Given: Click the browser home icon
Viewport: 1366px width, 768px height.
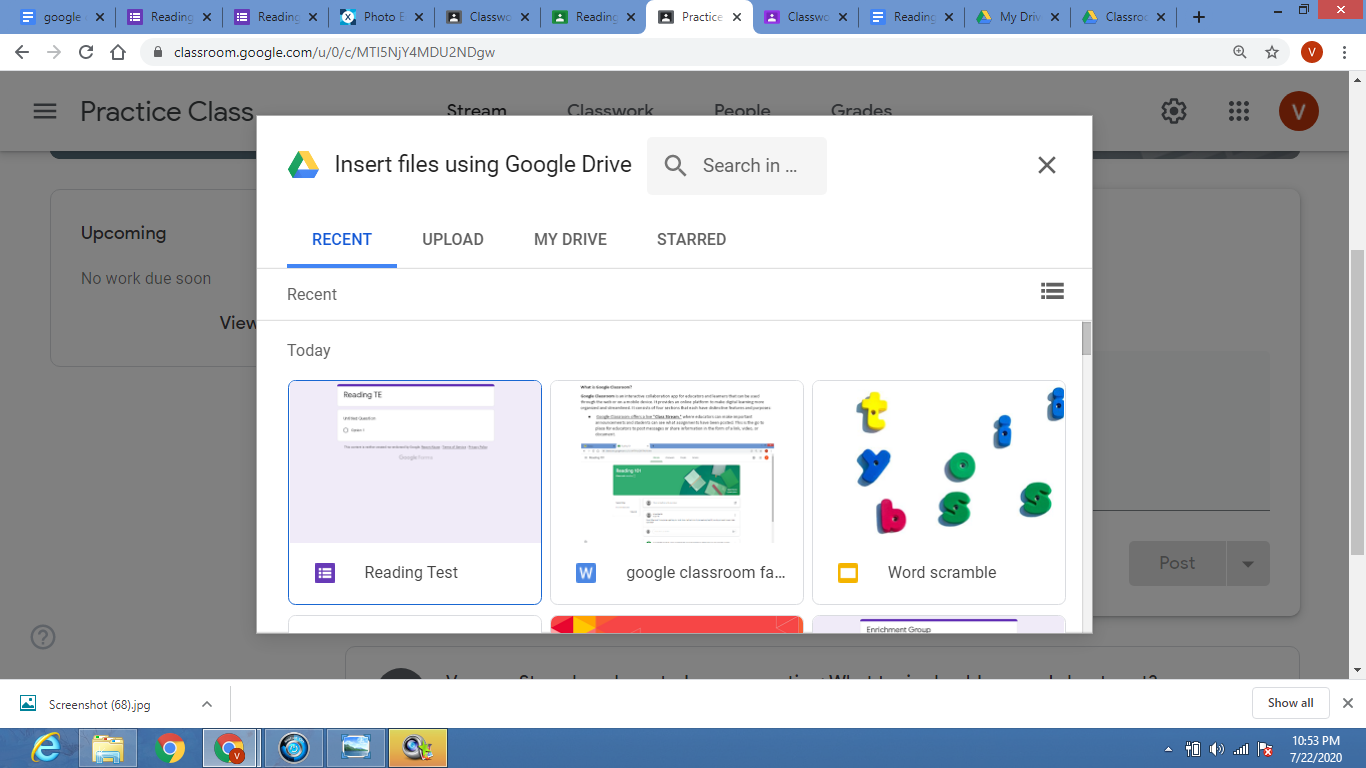Looking at the screenshot, I should click(118, 52).
